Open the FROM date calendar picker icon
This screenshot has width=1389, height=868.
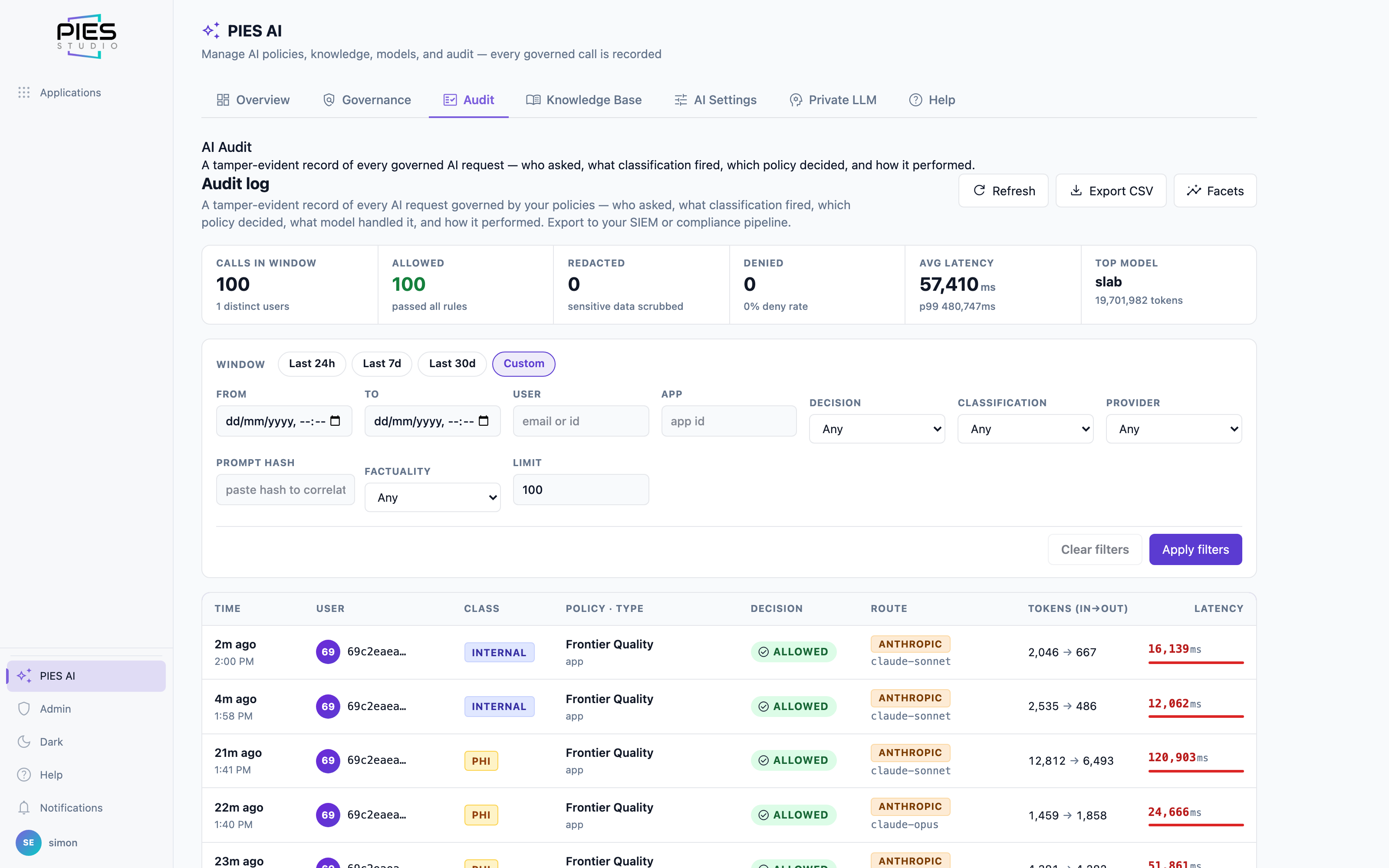[x=336, y=421]
